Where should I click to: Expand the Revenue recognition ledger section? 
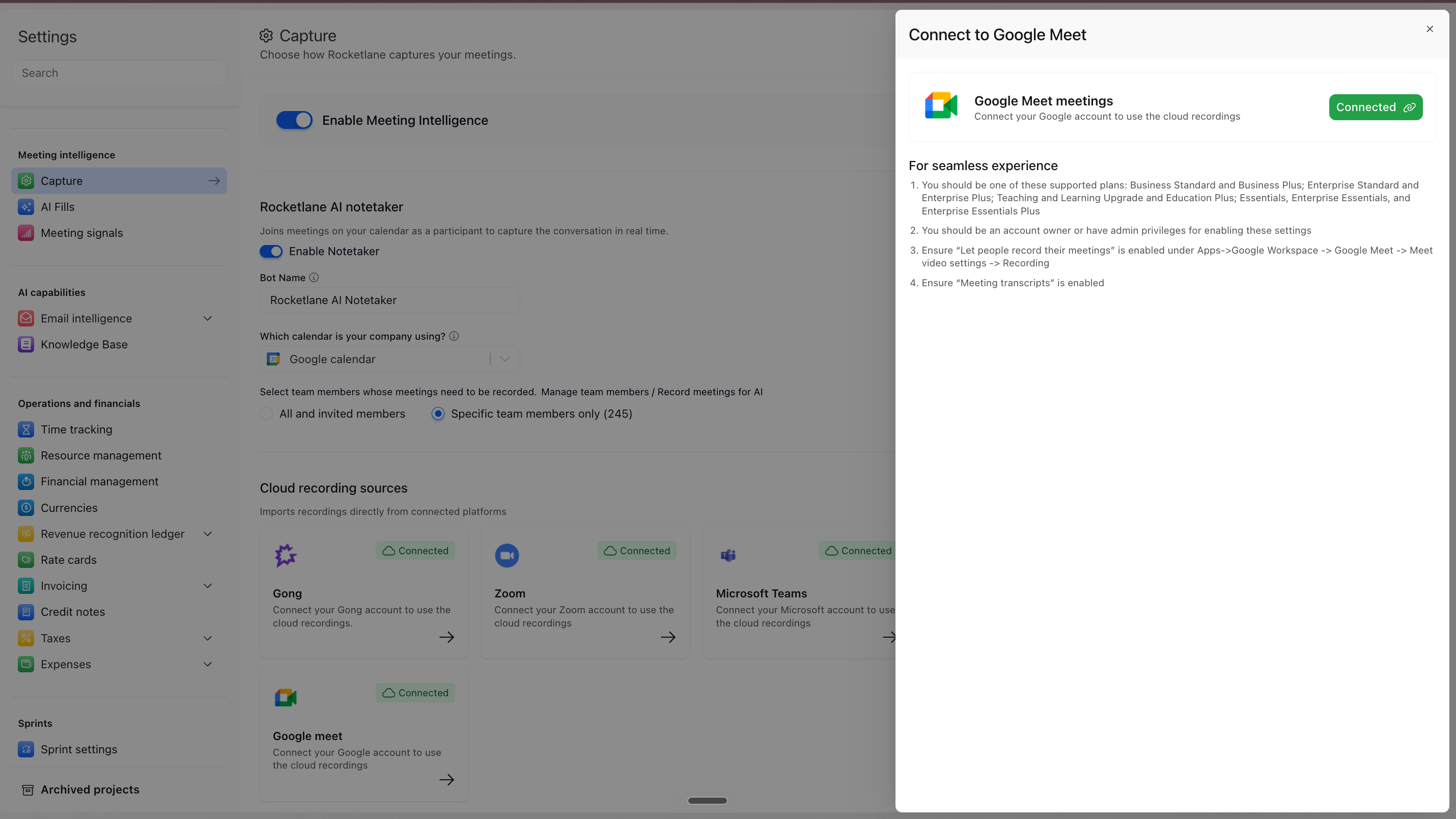(207, 534)
